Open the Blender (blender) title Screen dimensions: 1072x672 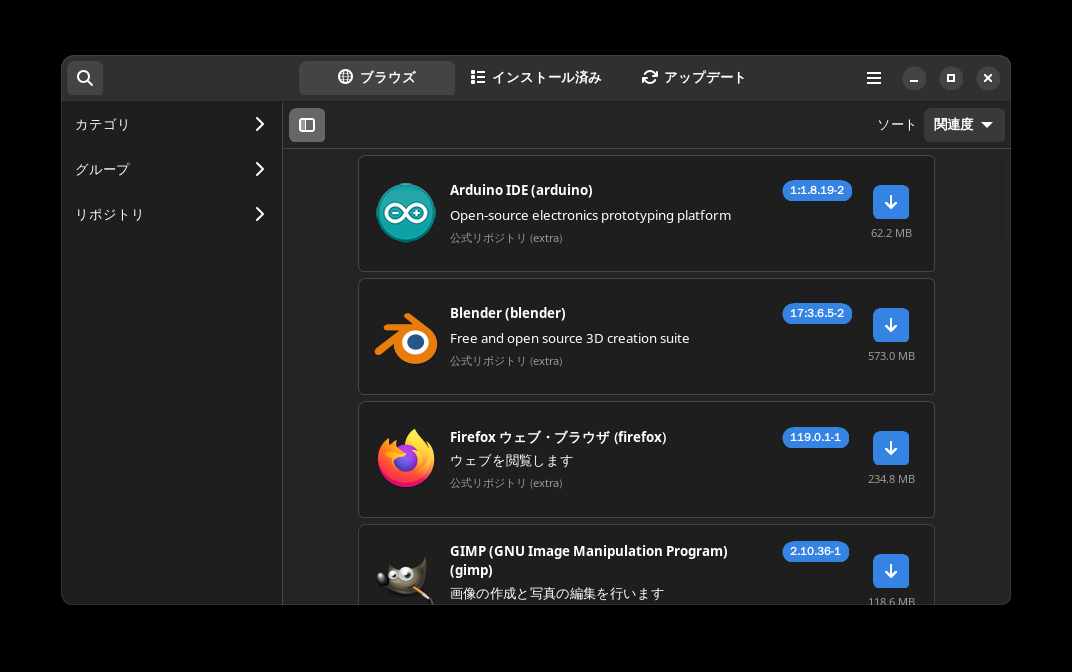(x=508, y=313)
